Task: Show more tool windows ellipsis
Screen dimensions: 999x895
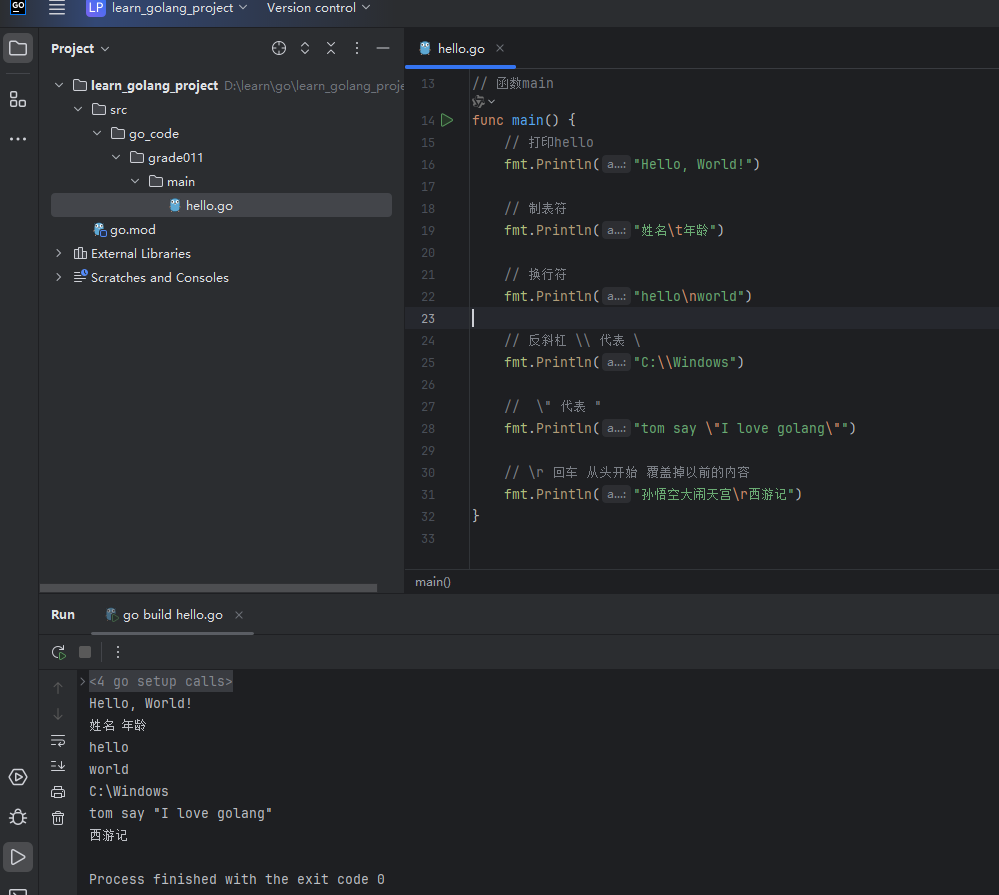Action: click(x=18, y=138)
